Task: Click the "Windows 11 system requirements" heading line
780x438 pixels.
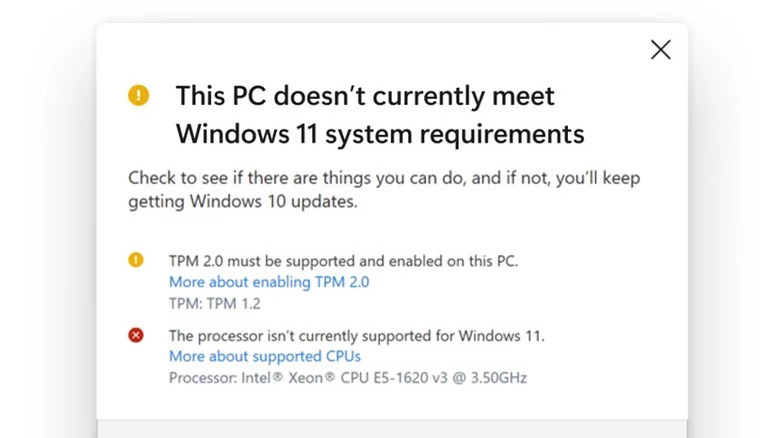Action: (380, 132)
